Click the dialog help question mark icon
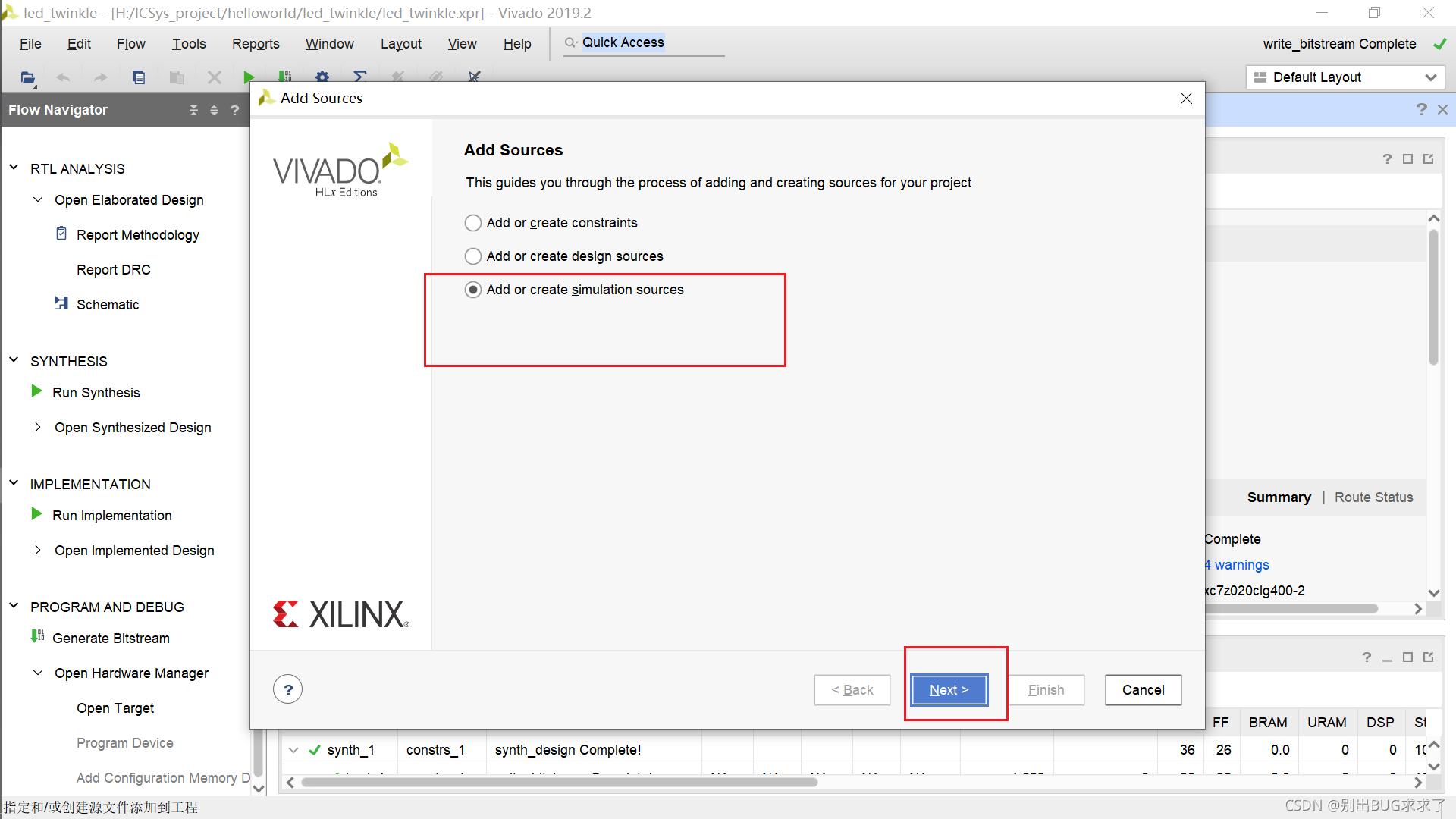 coord(288,689)
